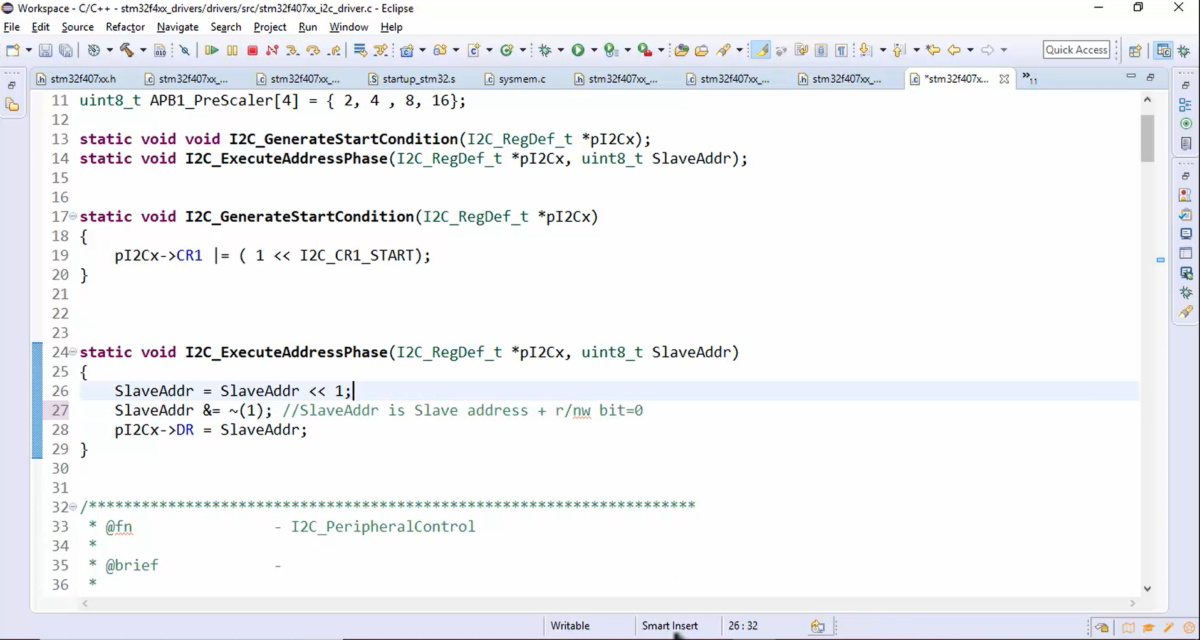Expand the Back navigation arrow dropdown
1200x640 pixels.
(x=969, y=49)
